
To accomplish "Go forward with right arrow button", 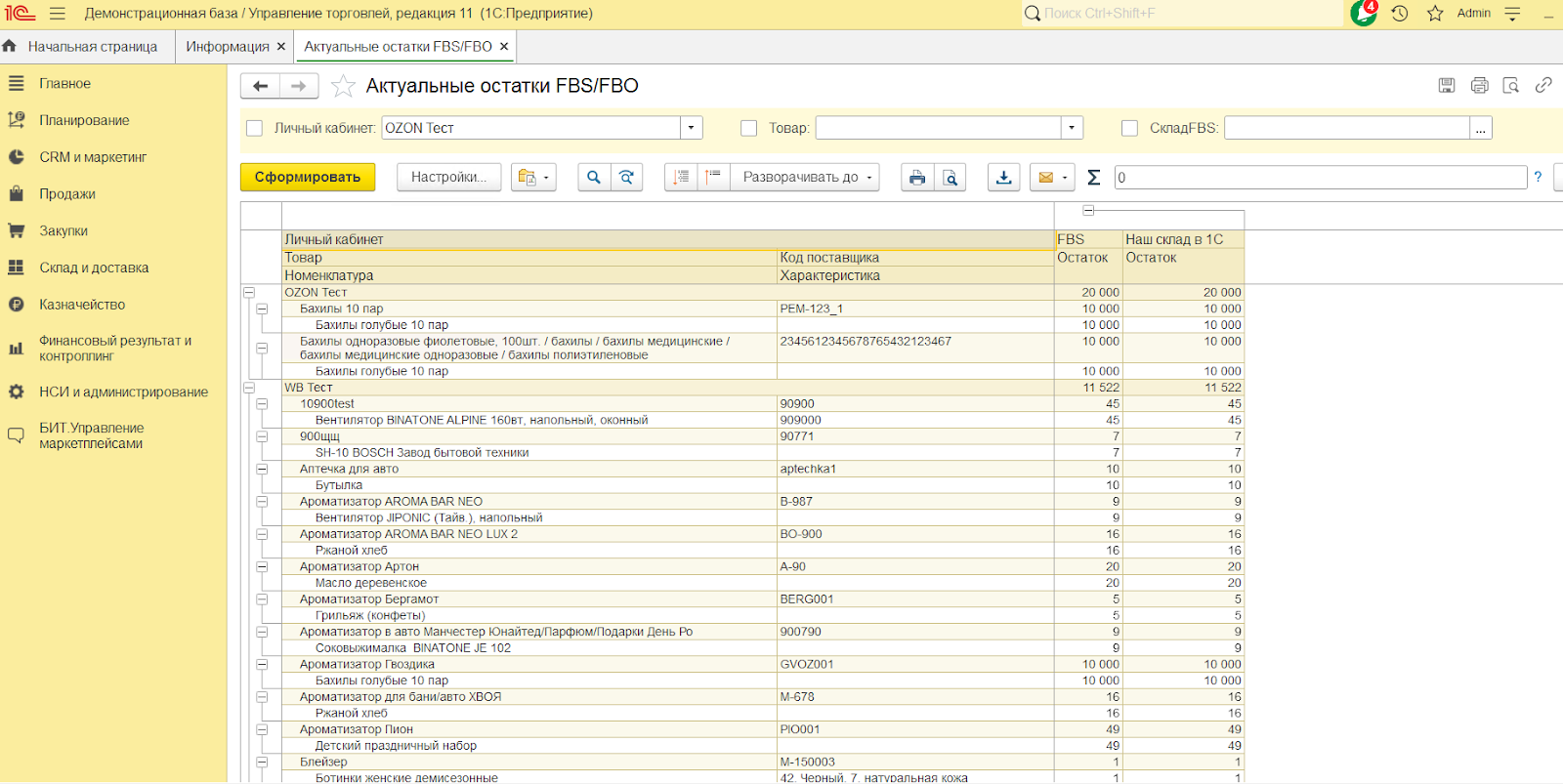I will click(x=299, y=86).
